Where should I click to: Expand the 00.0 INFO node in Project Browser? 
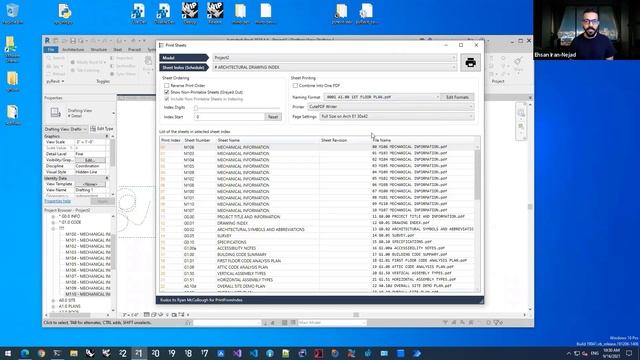53,216
